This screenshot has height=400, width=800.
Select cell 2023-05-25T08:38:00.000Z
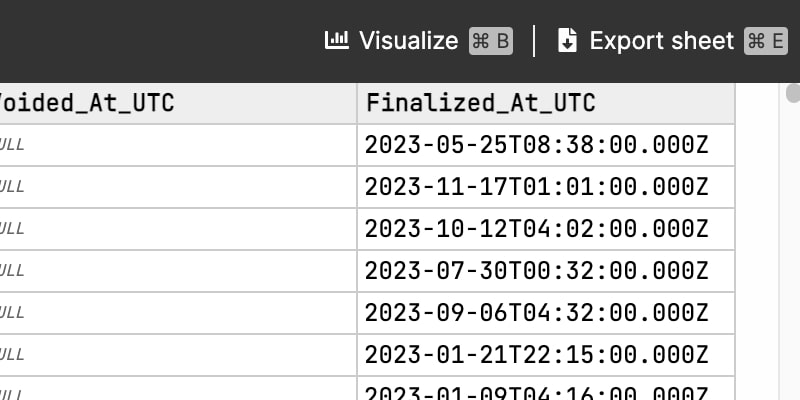pos(546,145)
